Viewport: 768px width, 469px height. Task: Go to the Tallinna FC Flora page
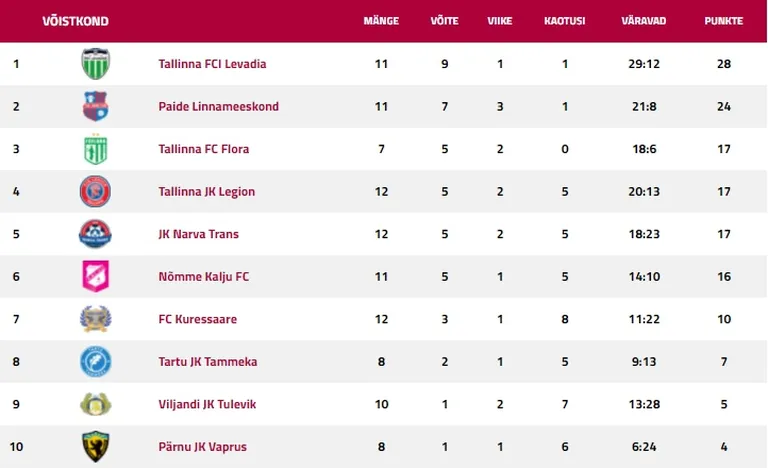click(204, 149)
